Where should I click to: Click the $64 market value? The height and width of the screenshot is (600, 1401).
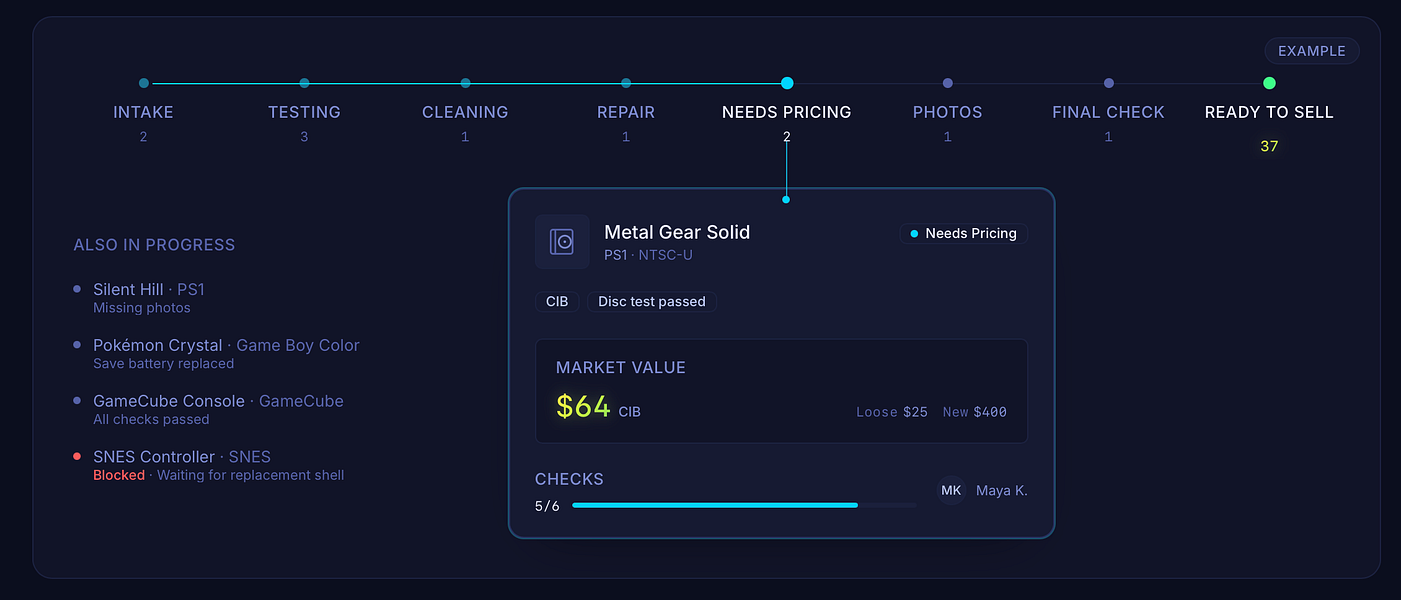tap(583, 407)
